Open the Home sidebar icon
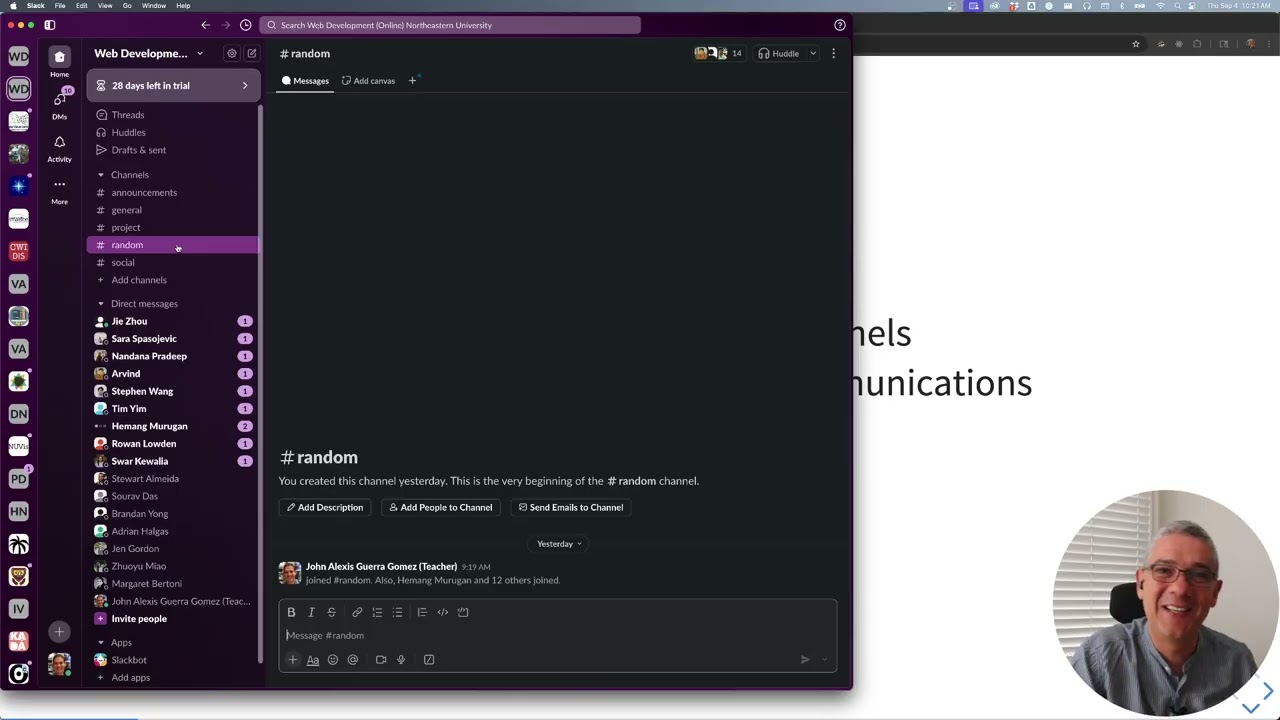This screenshot has height=720, width=1280. (x=59, y=57)
